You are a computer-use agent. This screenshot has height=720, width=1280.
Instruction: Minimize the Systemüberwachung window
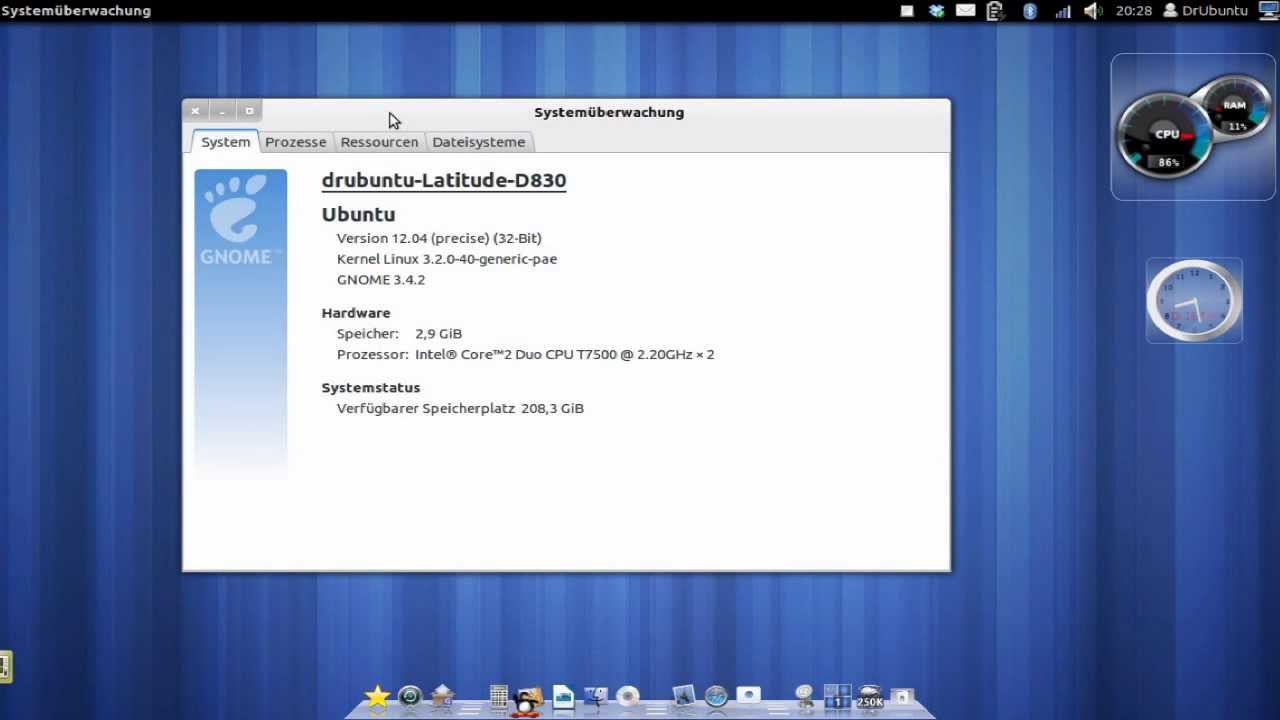(223, 111)
